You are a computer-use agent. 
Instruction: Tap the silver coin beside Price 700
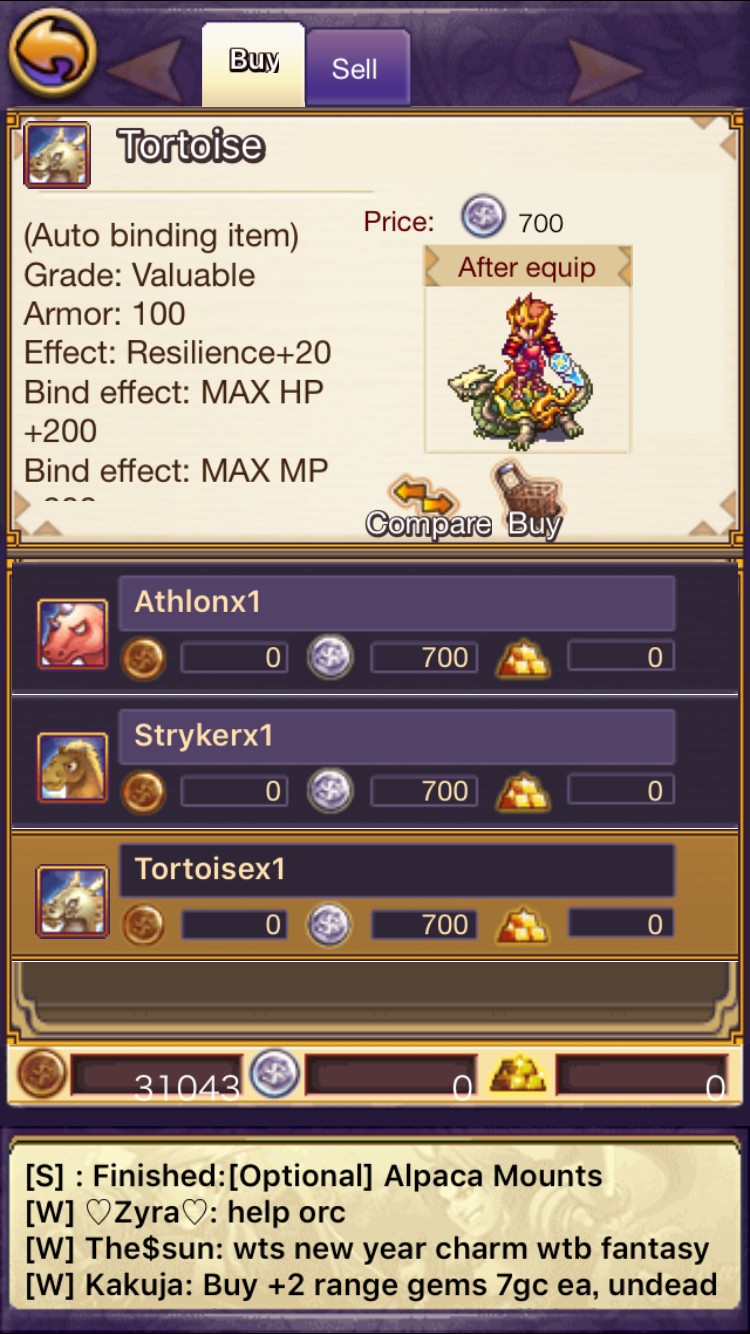point(483,216)
